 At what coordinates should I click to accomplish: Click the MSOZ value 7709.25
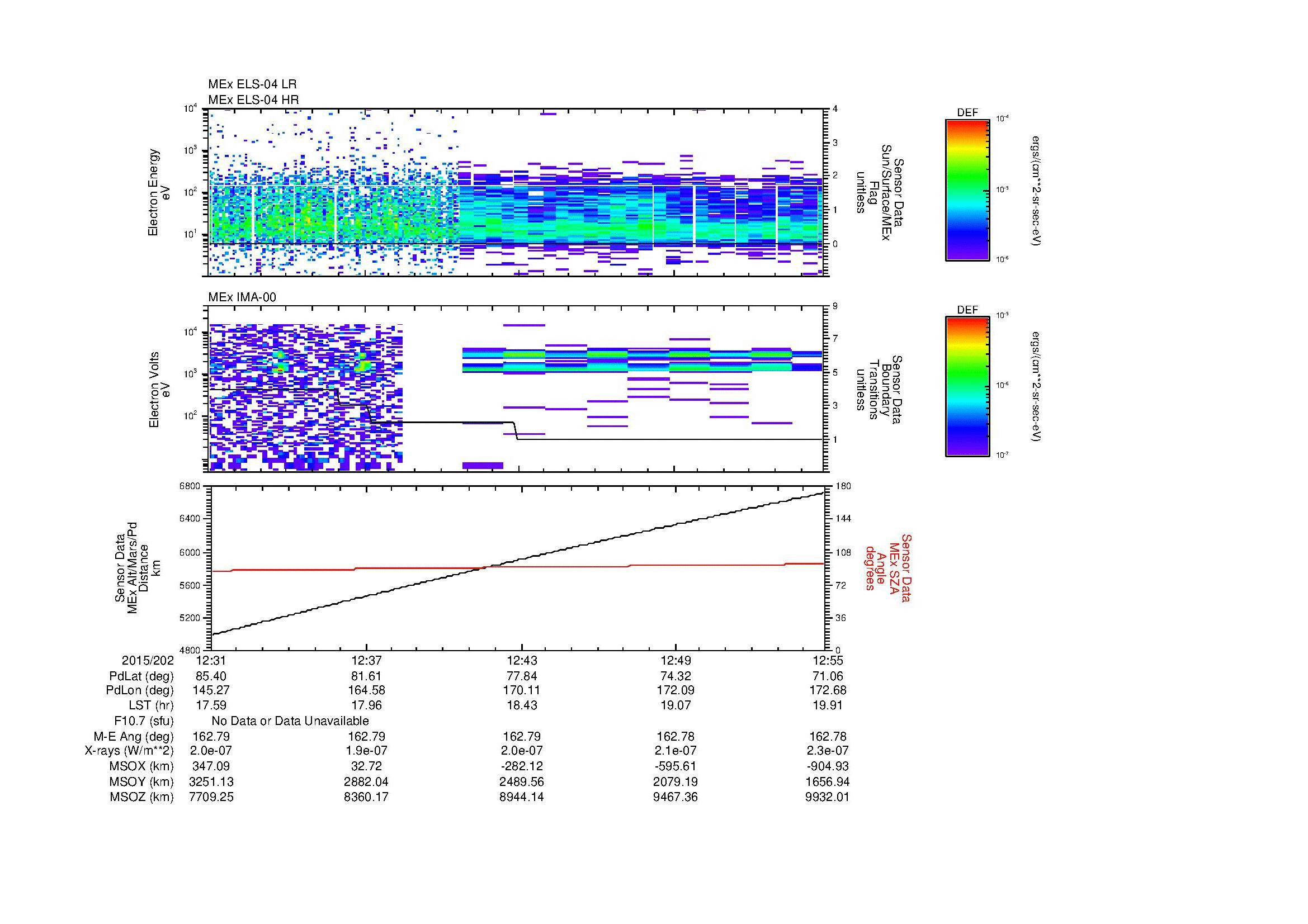click(211, 797)
